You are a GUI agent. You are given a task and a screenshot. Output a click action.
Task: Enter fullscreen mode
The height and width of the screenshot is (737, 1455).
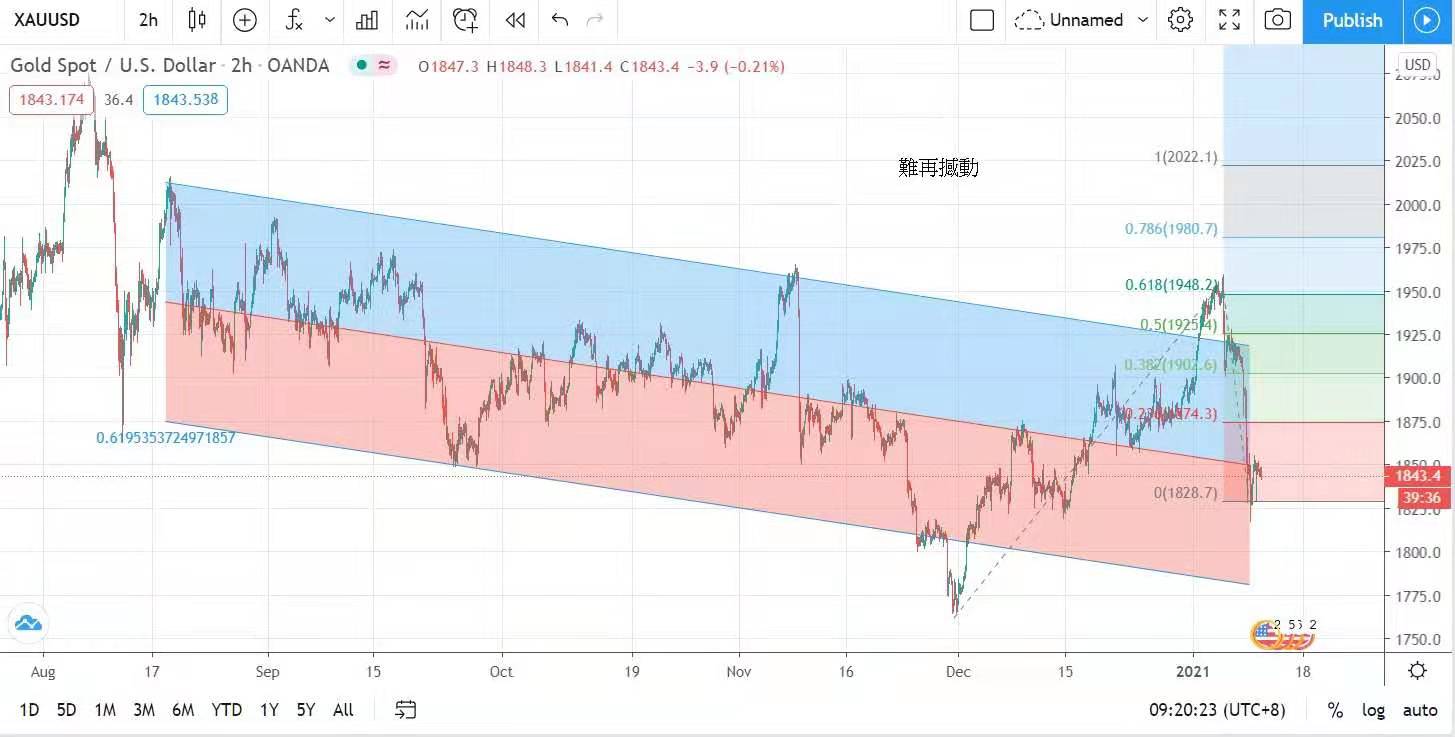(x=1229, y=20)
